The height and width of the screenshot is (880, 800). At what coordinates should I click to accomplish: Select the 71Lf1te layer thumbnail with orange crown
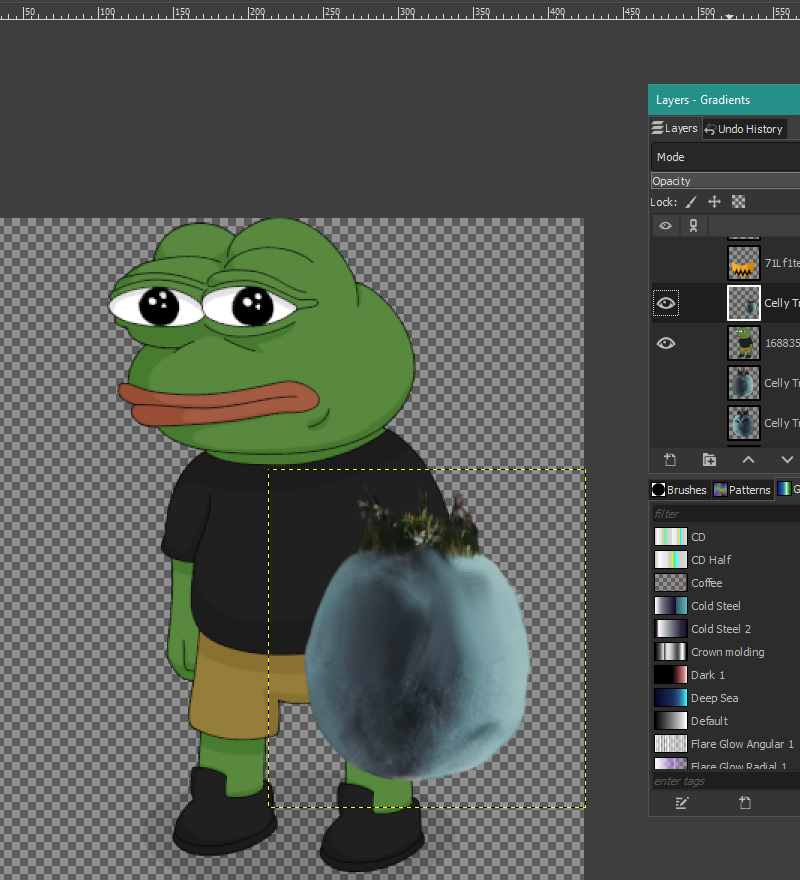[744, 263]
